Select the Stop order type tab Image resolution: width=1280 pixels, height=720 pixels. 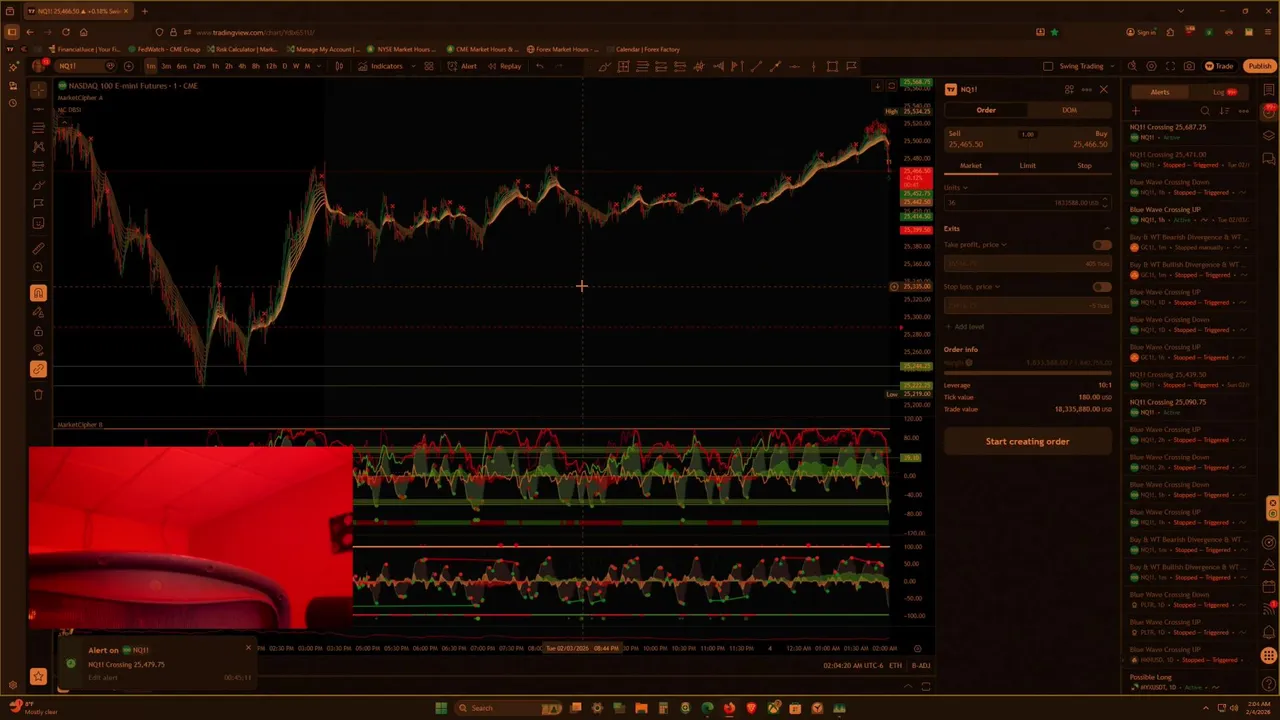(x=1084, y=166)
